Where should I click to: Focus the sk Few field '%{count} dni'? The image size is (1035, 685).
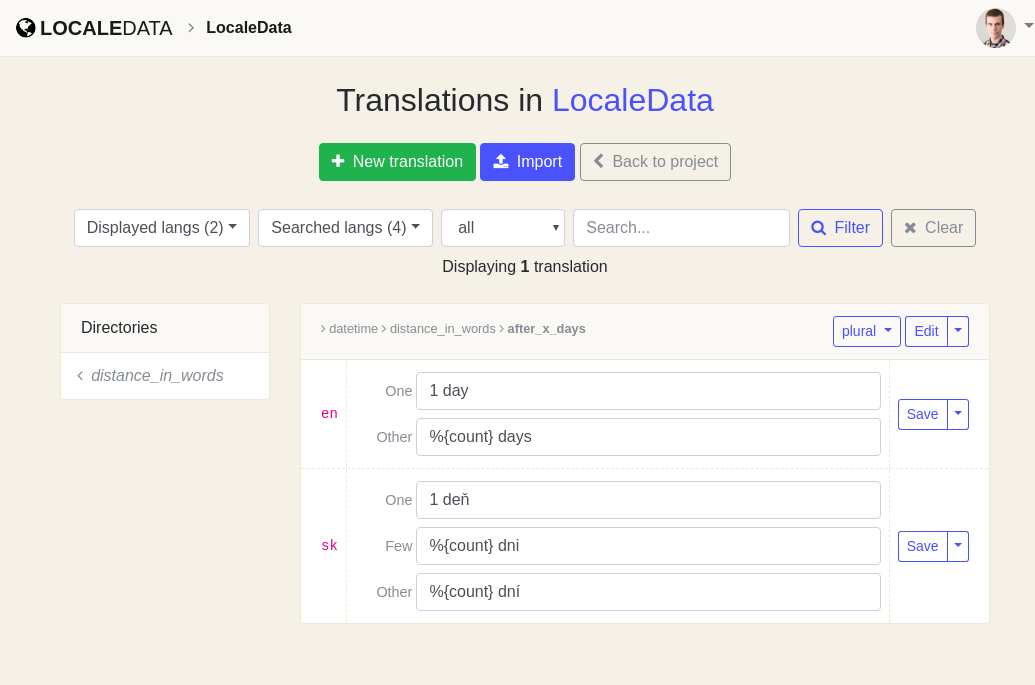click(648, 546)
